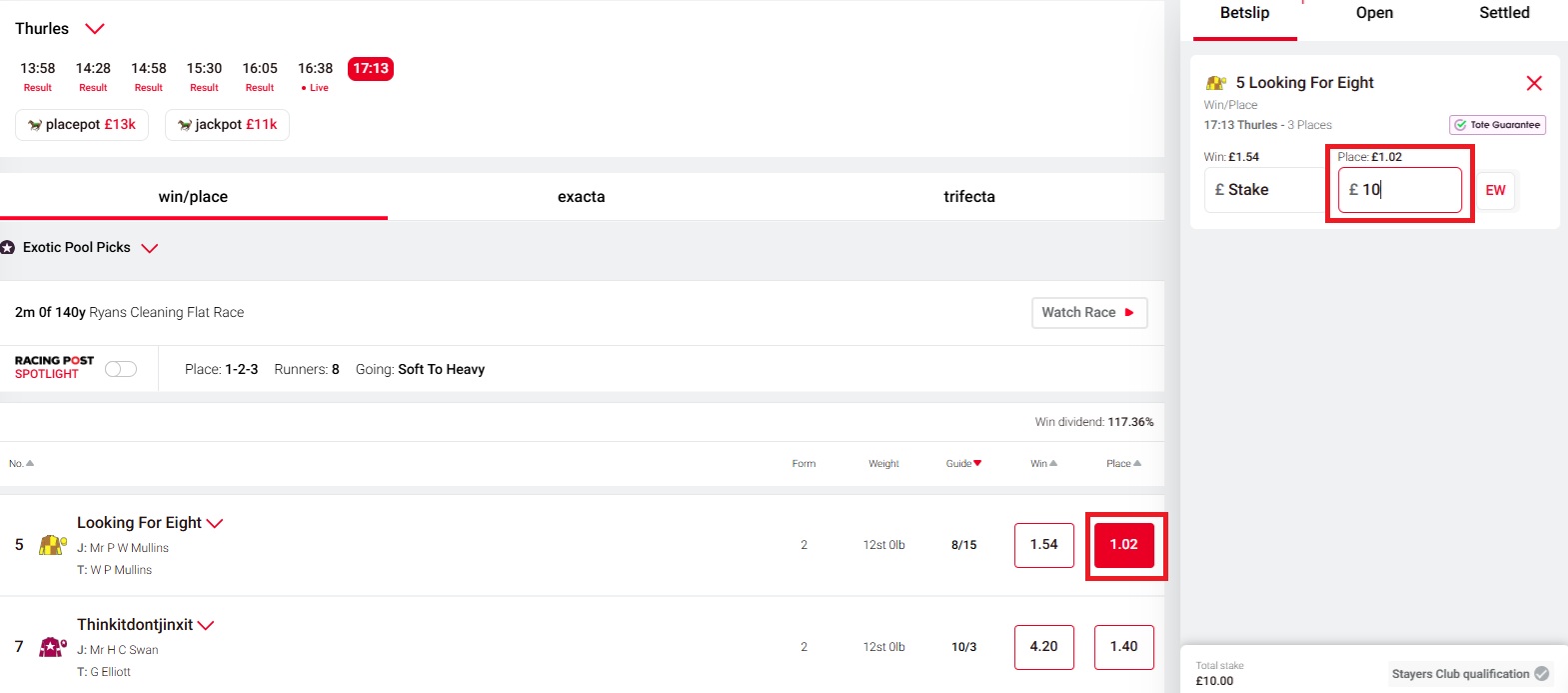Click the red sort indicator on Guide column

[978, 463]
